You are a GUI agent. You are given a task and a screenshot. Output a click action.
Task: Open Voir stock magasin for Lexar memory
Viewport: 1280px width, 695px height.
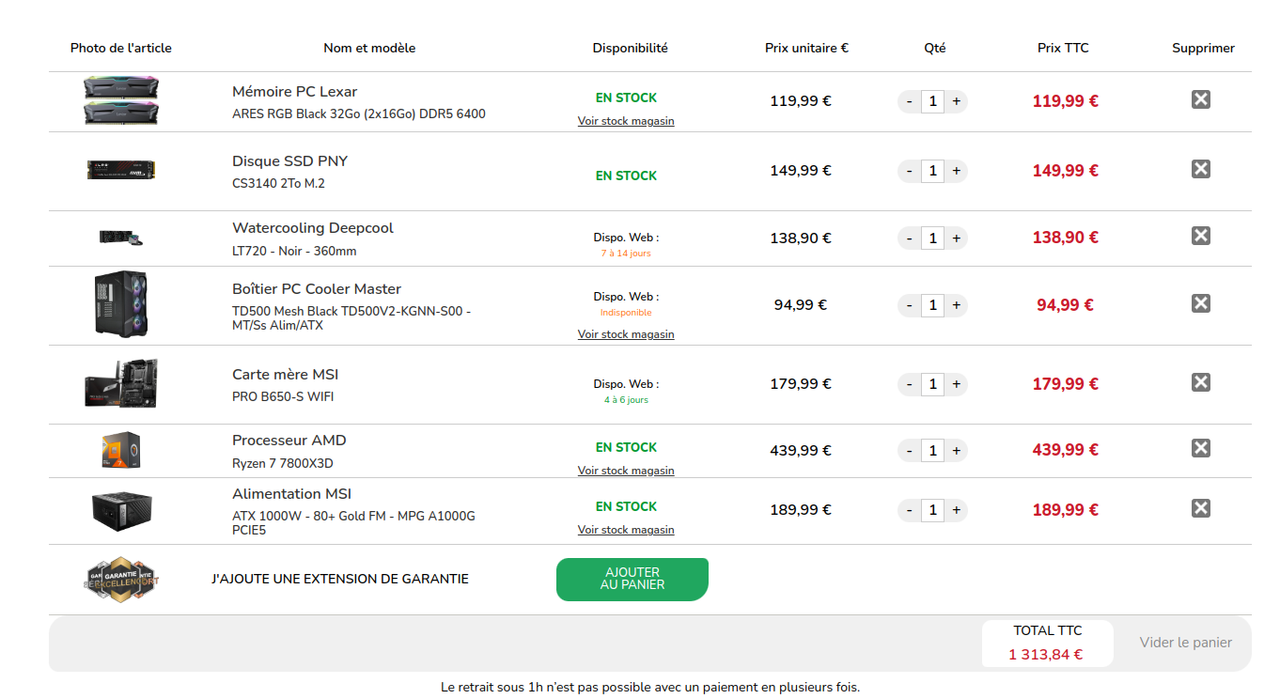point(626,121)
